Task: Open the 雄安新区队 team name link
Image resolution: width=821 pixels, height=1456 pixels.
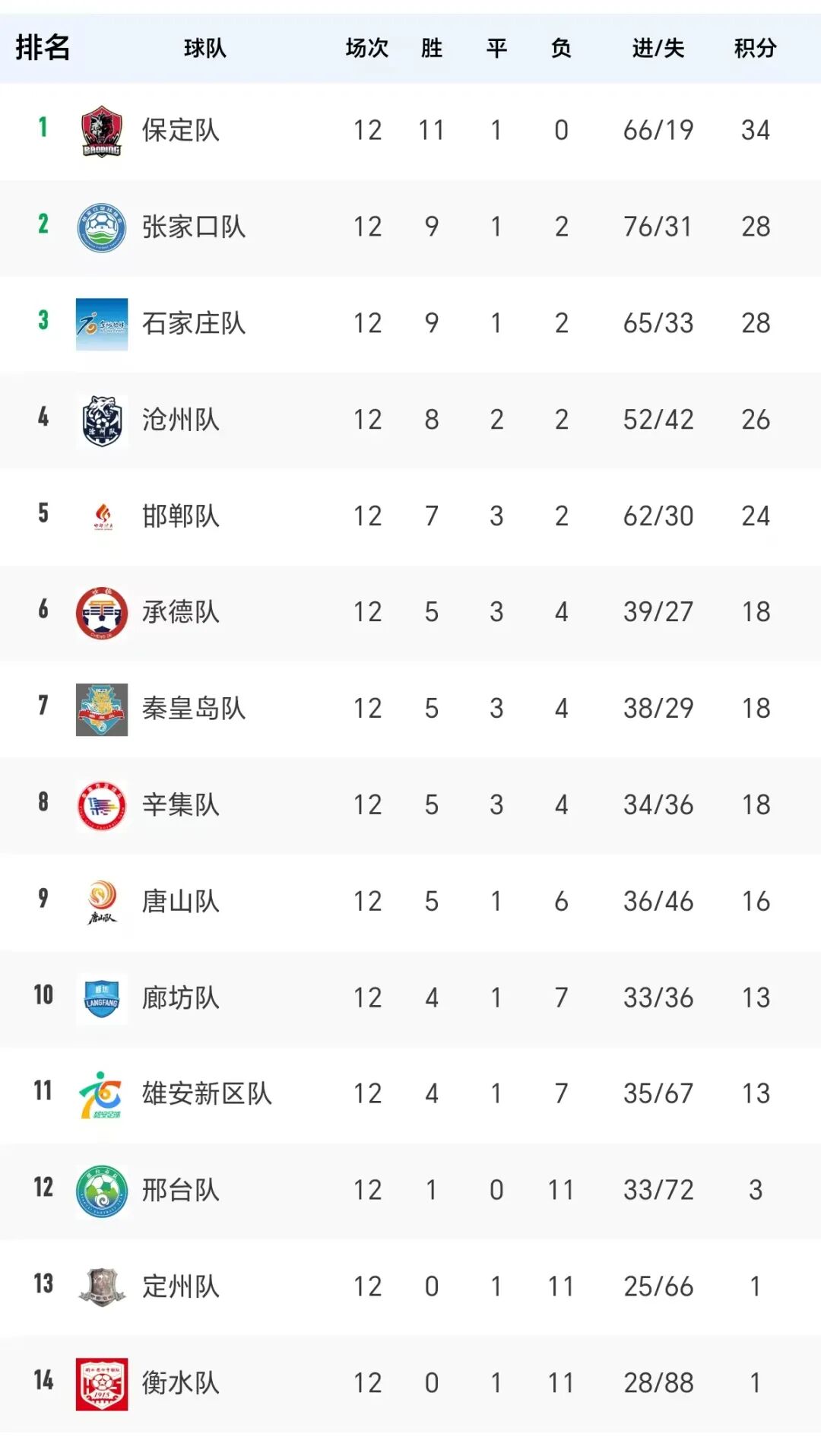Action: 207,1094
